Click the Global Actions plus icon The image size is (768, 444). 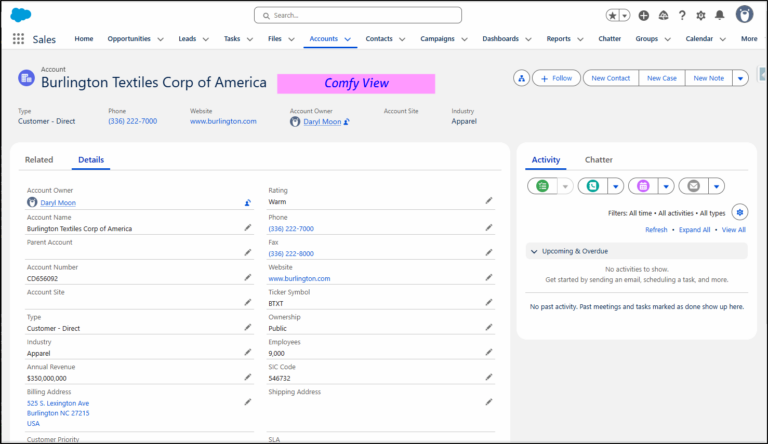pyautogui.click(x=644, y=15)
